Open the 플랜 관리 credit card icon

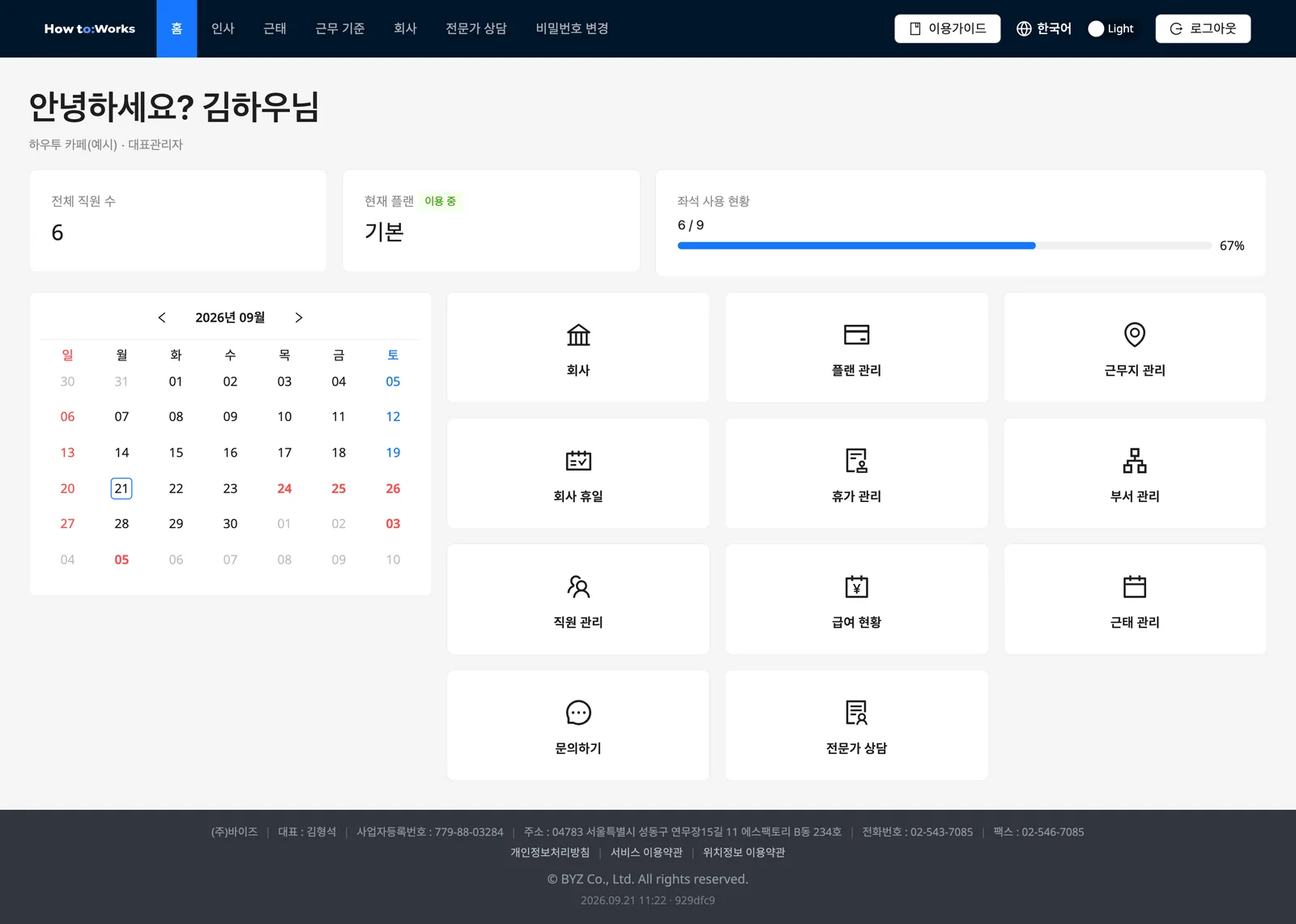(x=856, y=334)
